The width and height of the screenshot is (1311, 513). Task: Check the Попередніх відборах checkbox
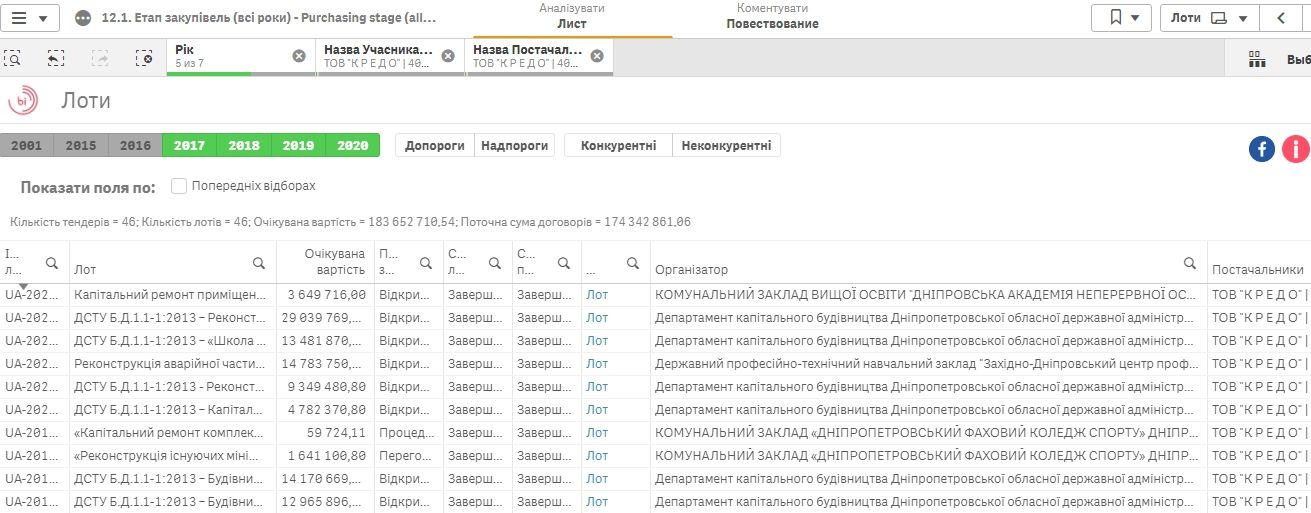click(179, 186)
